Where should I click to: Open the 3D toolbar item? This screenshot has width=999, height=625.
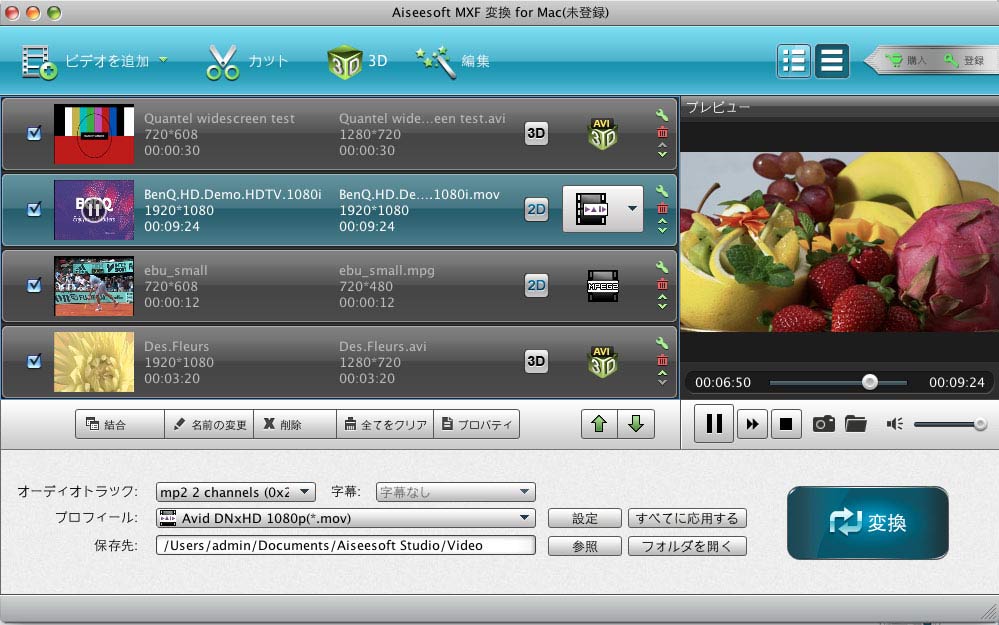(x=358, y=61)
